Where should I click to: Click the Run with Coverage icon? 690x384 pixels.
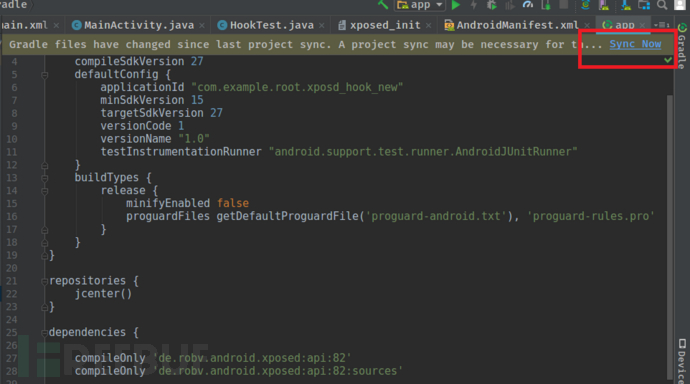tap(510, 5)
